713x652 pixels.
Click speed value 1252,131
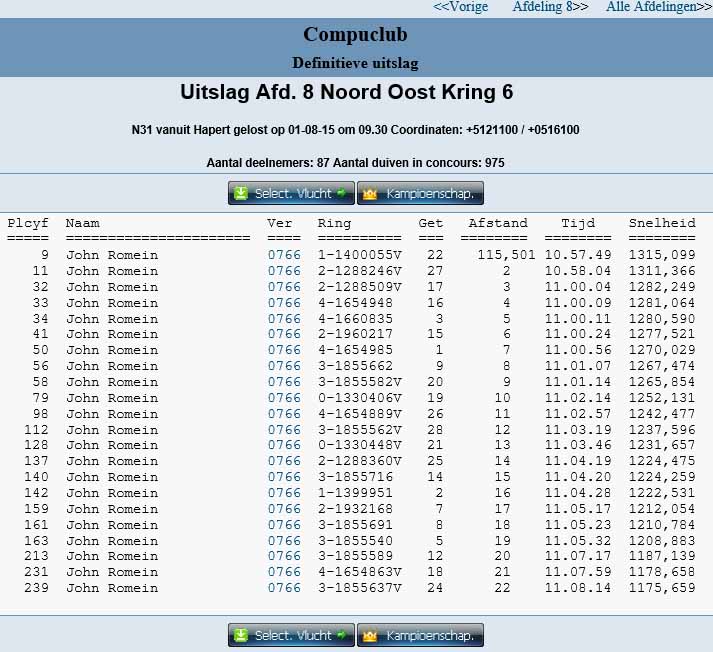[x=662, y=398]
